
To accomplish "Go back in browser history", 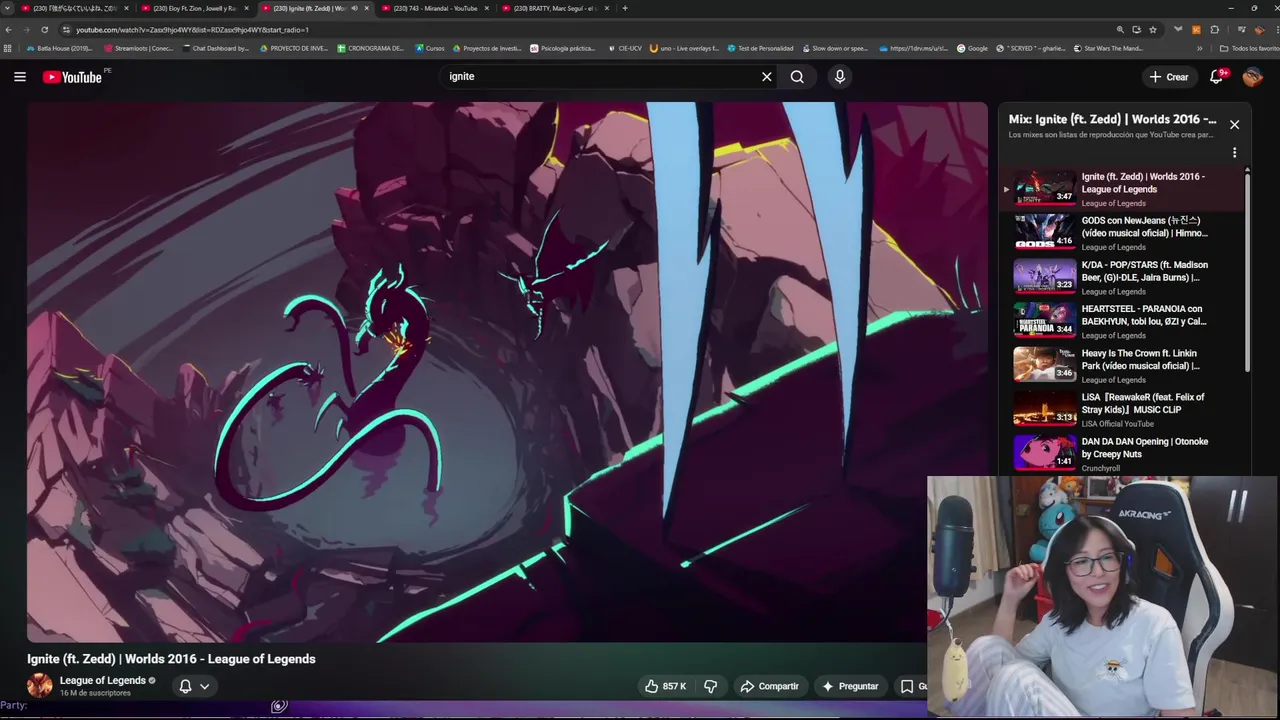I will [9, 30].
